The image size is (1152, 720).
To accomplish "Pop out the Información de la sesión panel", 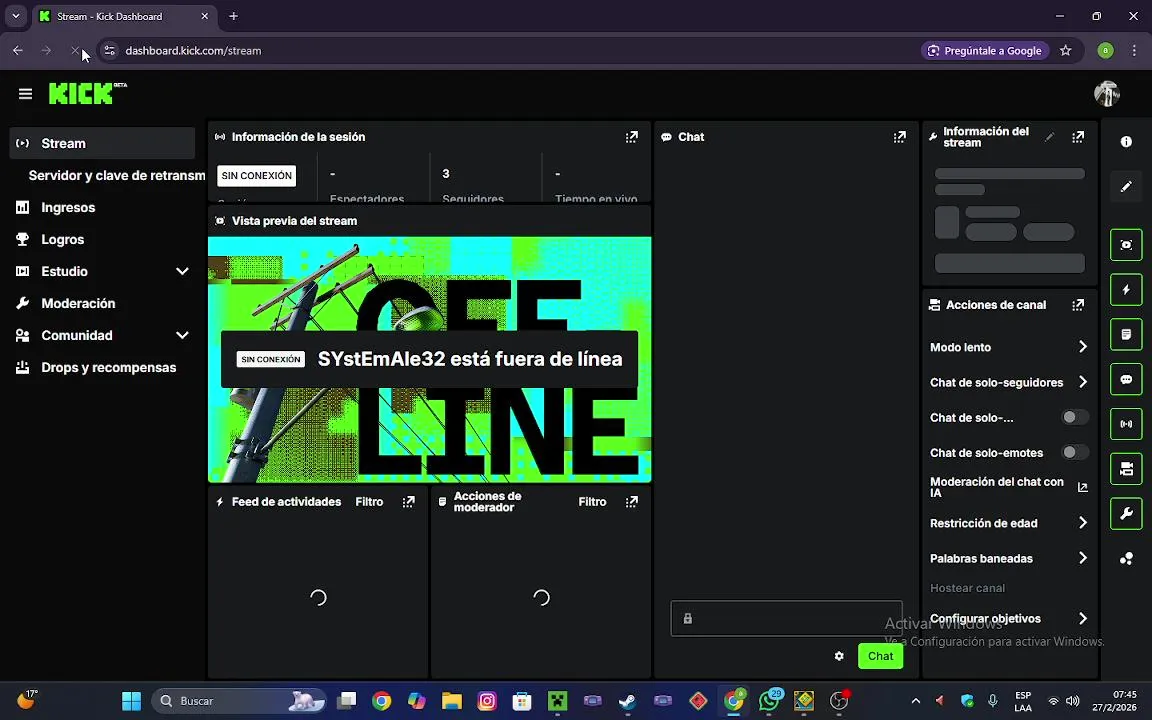I will click(x=632, y=137).
